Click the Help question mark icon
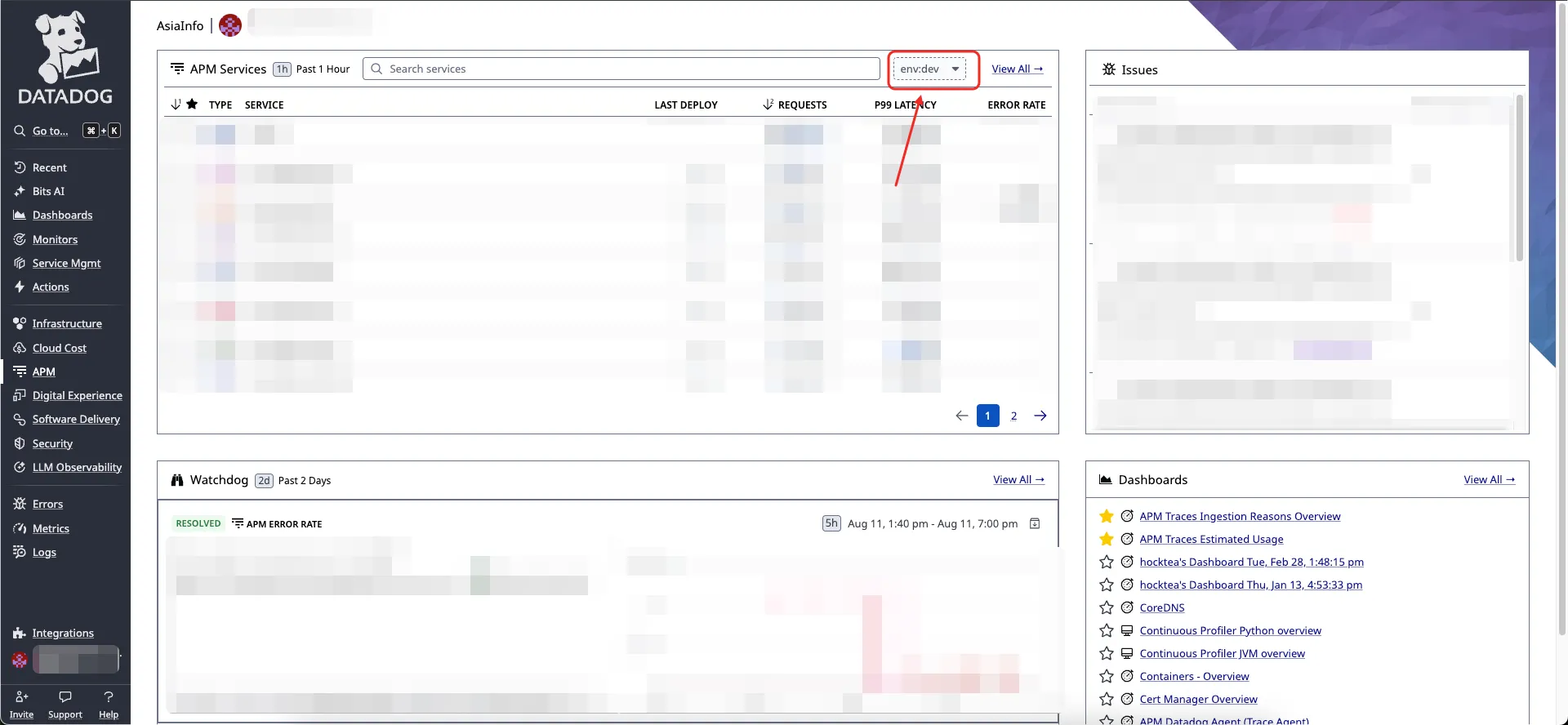This screenshot has height=725, width=1568. pyautogui.click(x=109, y=697)
